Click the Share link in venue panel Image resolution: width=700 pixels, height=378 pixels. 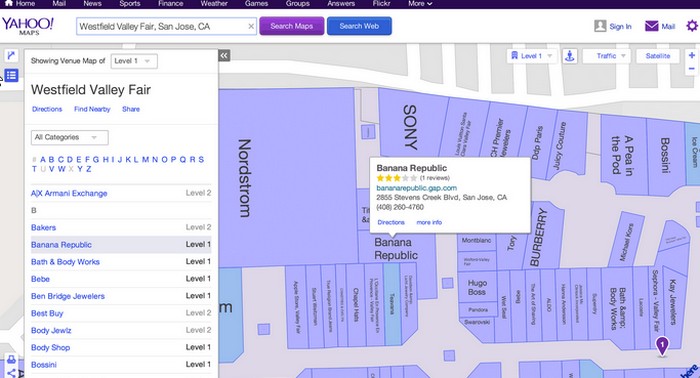coord(131,109)
